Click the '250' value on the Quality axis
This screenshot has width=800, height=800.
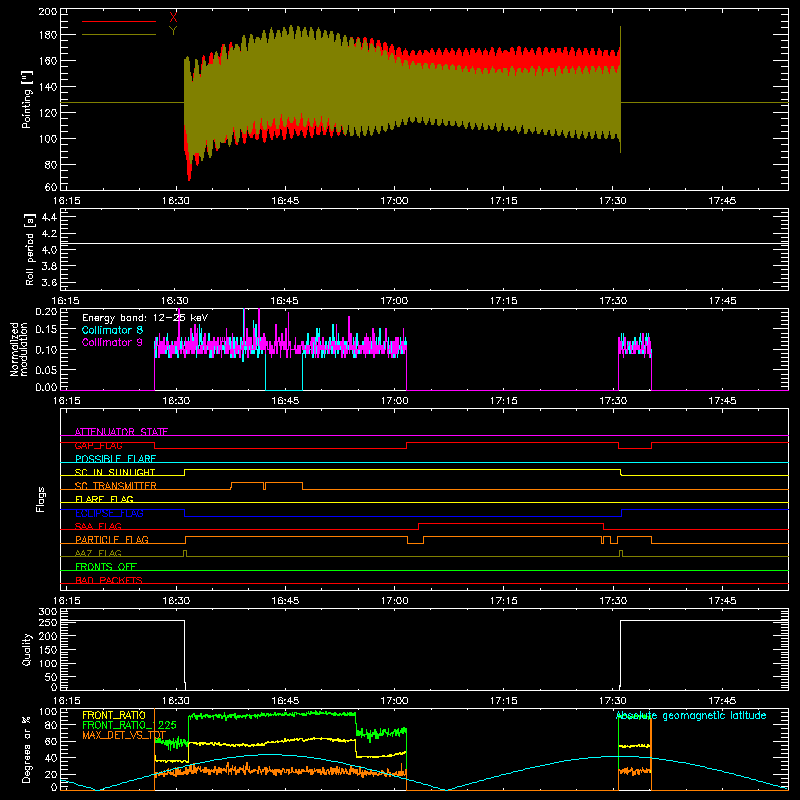48,623
